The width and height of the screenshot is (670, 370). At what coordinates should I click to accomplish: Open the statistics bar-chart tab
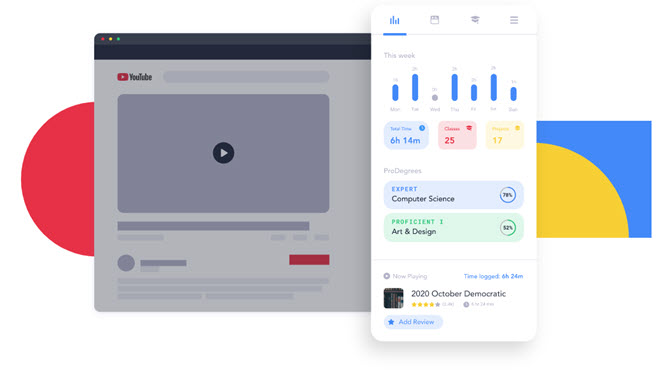[394, 20]
